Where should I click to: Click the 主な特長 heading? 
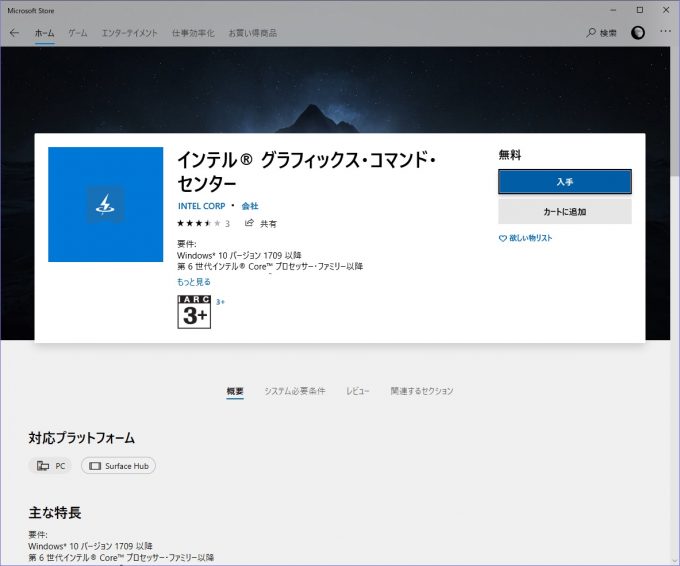[55, 513]
